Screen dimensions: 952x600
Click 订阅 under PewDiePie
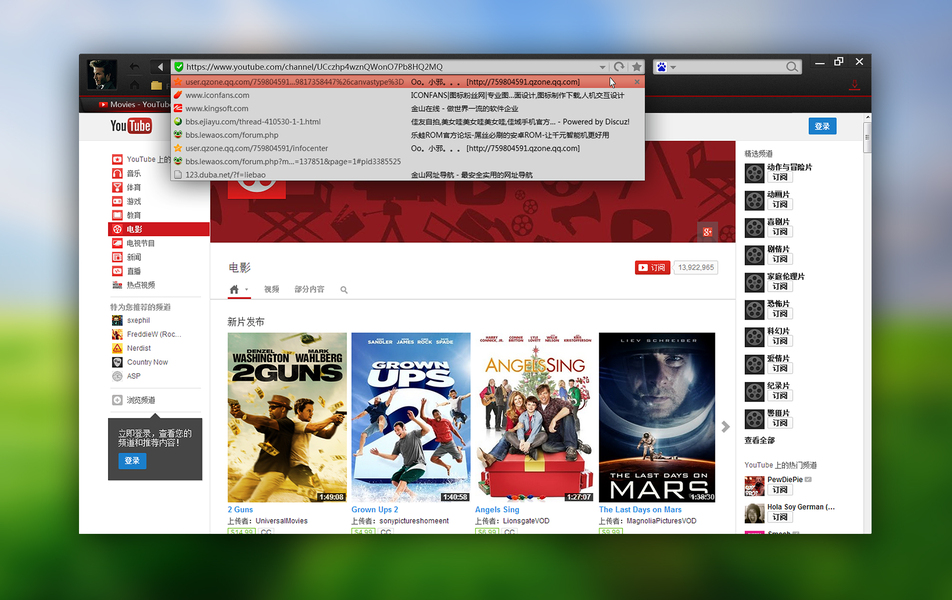click(780, 489)
